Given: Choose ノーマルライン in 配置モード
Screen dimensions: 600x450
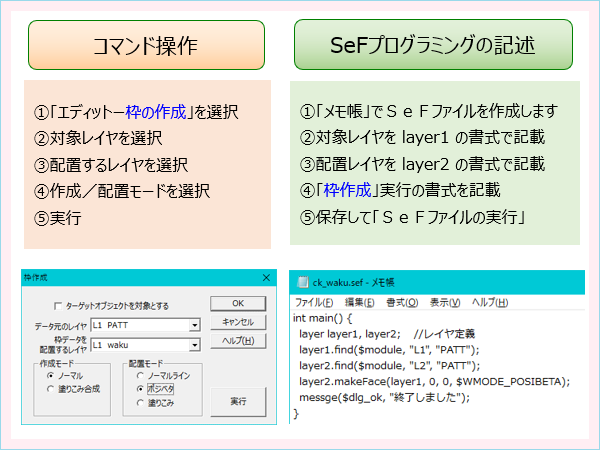Looking at the screenshot, I should pyautogui.click(x=139, y=375).
